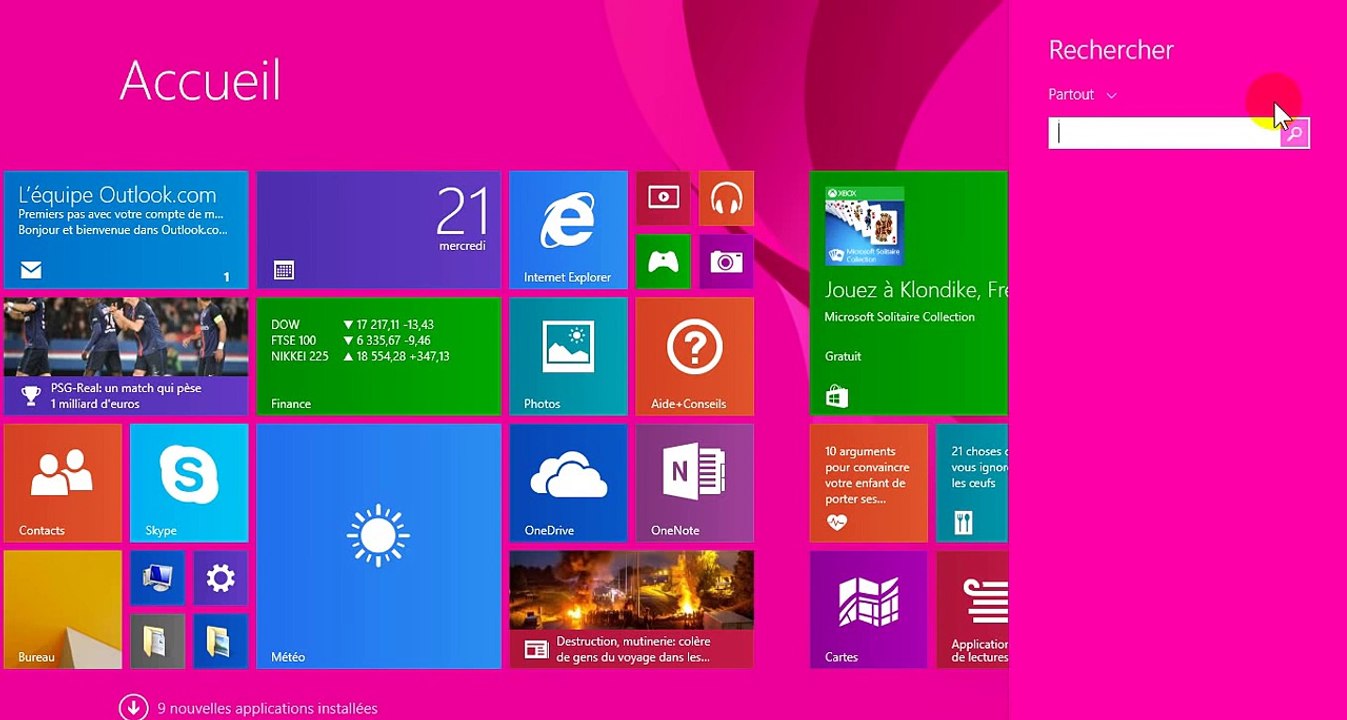Open the Météo weather tile
The height and width of the screenshot is (720, 1347).
(379, 546)
